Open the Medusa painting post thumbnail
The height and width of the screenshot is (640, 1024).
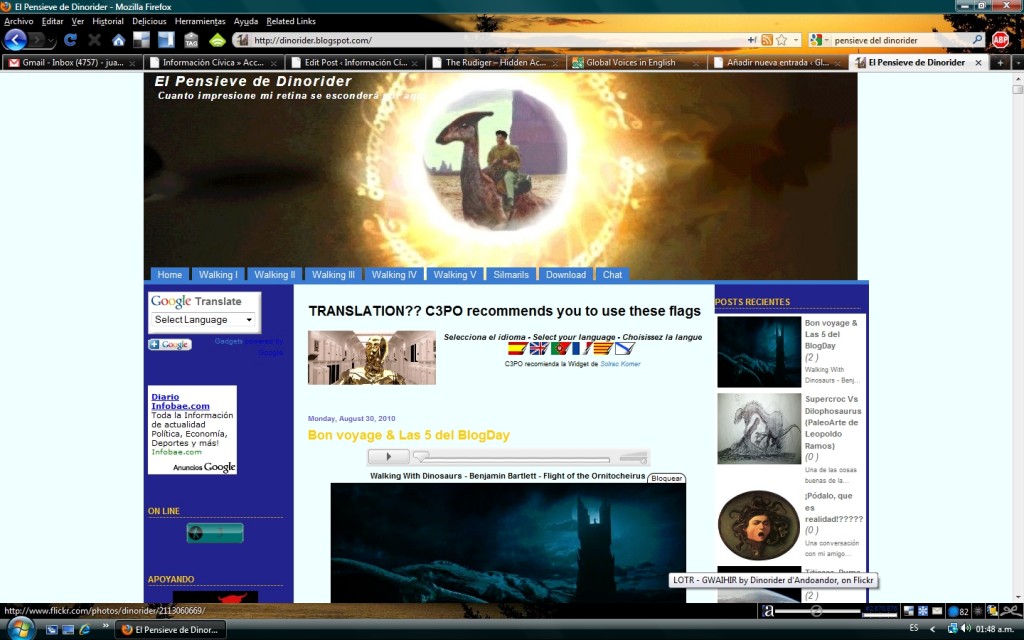(759, 525)
